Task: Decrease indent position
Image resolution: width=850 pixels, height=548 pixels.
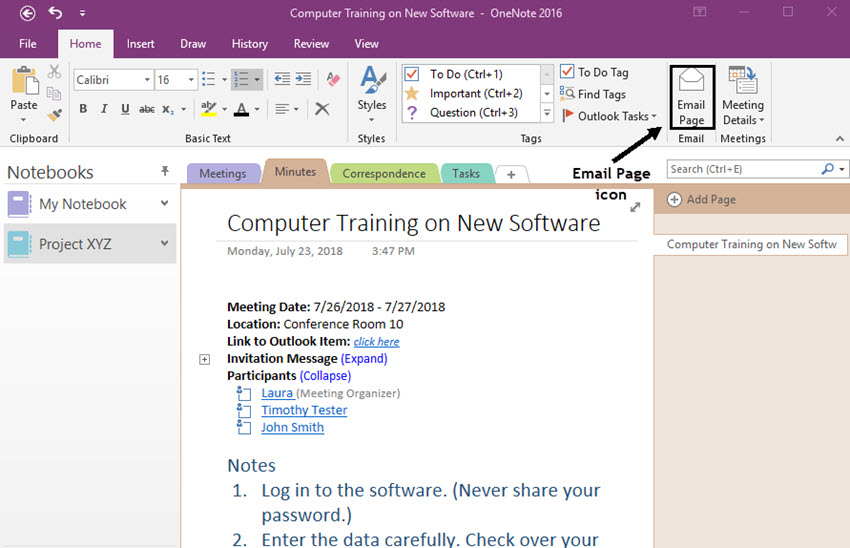Action: pyautogui.click(x=282, y=79)
